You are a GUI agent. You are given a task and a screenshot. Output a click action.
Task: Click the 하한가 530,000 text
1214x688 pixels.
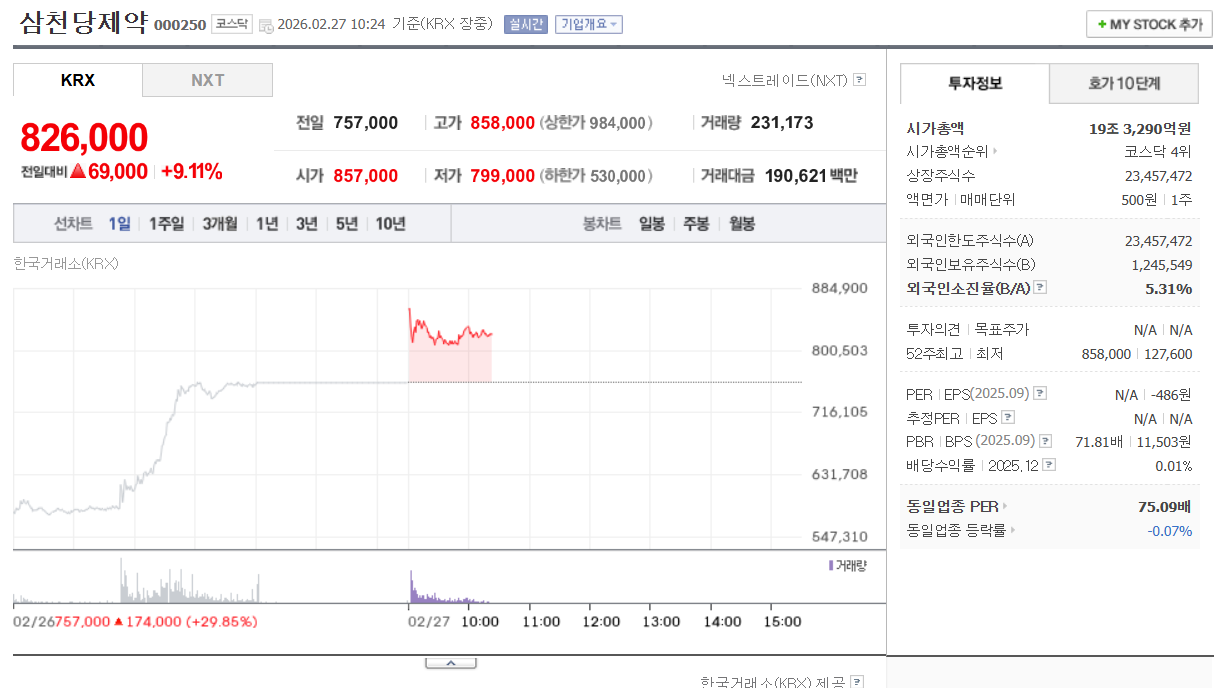(x=596, y=176)
